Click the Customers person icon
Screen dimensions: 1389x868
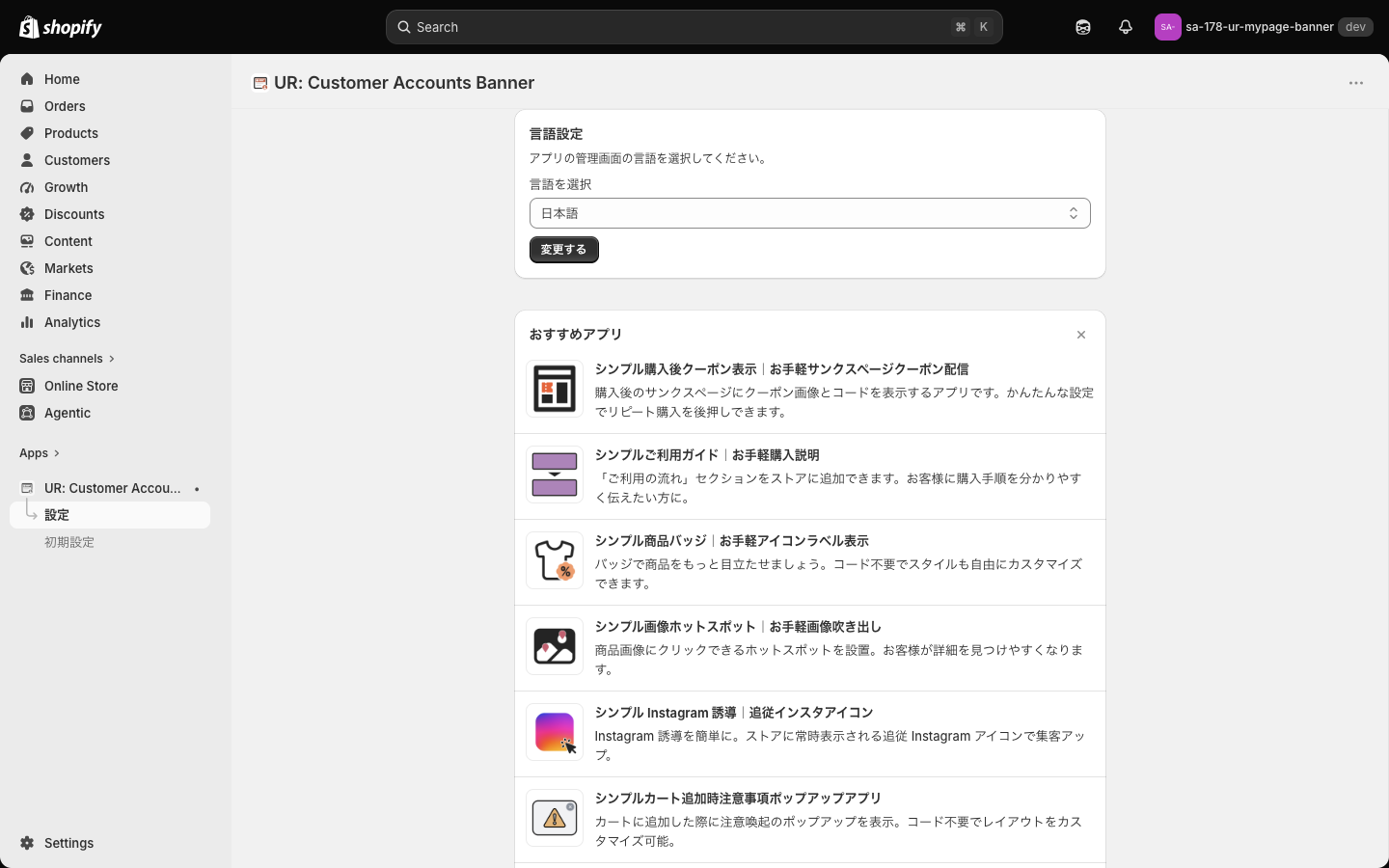(x=27, y=160)
